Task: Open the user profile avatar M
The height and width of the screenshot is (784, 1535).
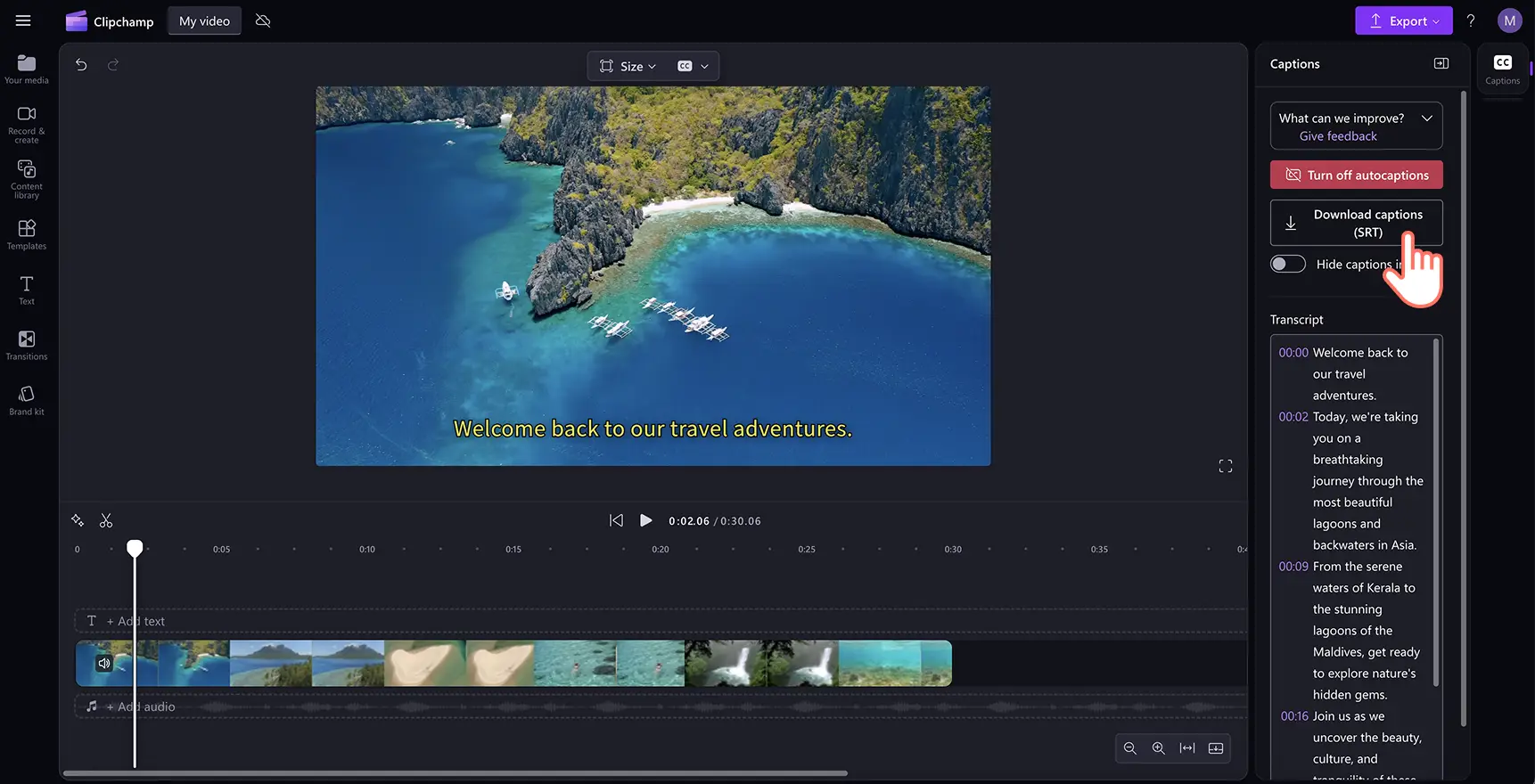Action: (x=1509, y=20)
